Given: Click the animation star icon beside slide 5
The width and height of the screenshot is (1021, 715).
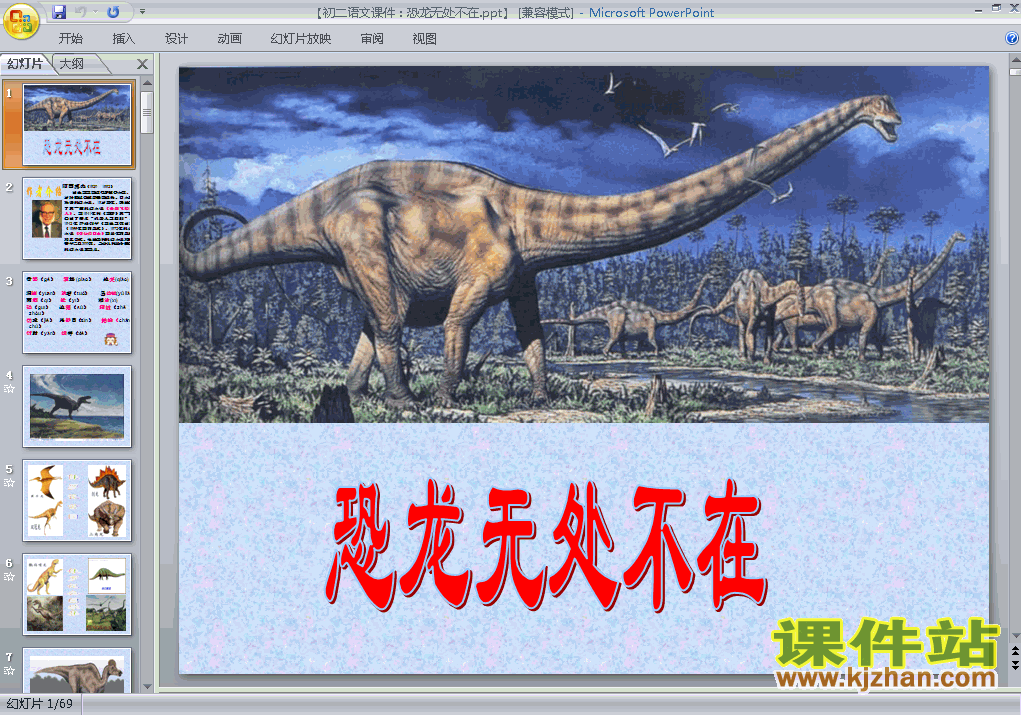Looking at the screenshot, I should point(9,483).
